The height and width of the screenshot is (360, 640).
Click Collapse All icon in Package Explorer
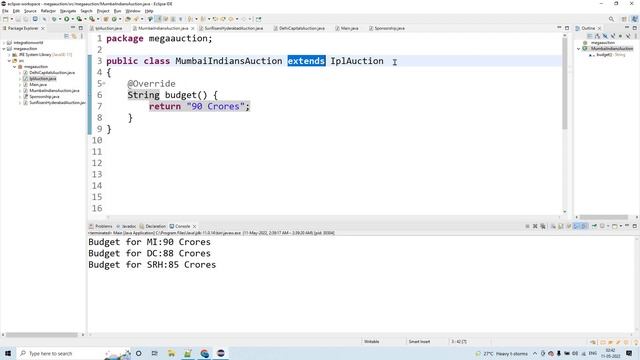coord(67,36)
